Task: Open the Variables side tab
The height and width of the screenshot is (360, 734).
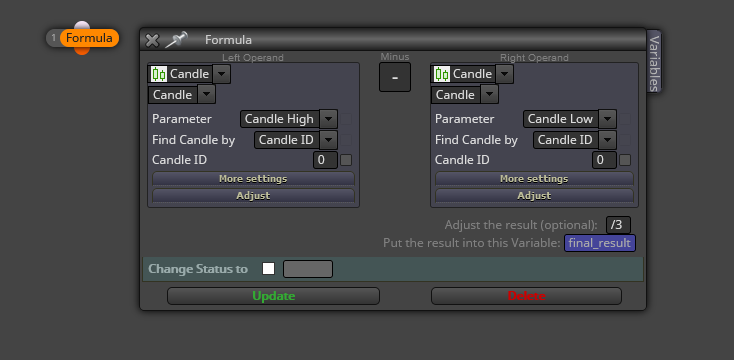Action: (x=654, y=63)
